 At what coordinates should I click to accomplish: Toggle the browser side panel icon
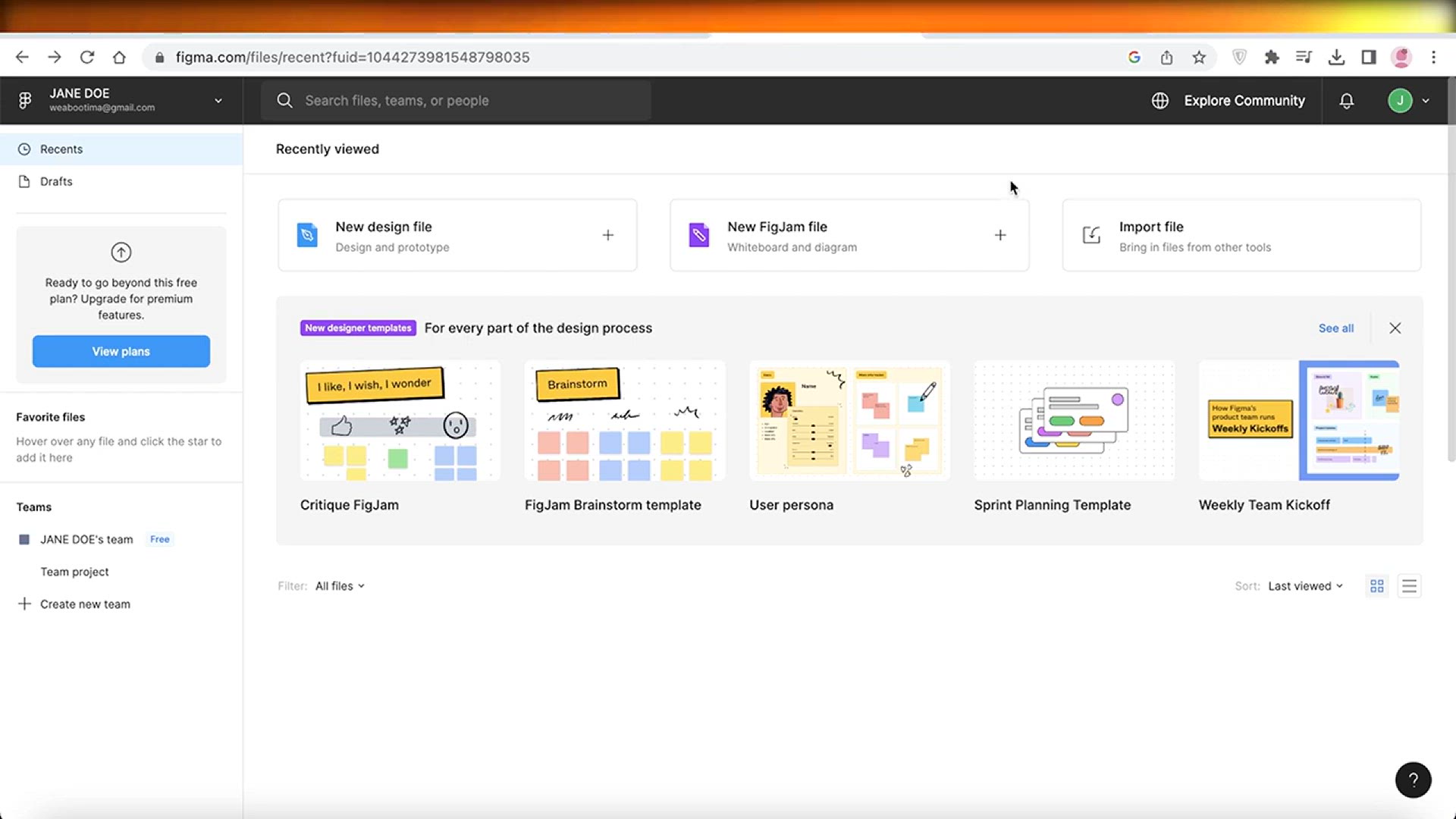1369,57
